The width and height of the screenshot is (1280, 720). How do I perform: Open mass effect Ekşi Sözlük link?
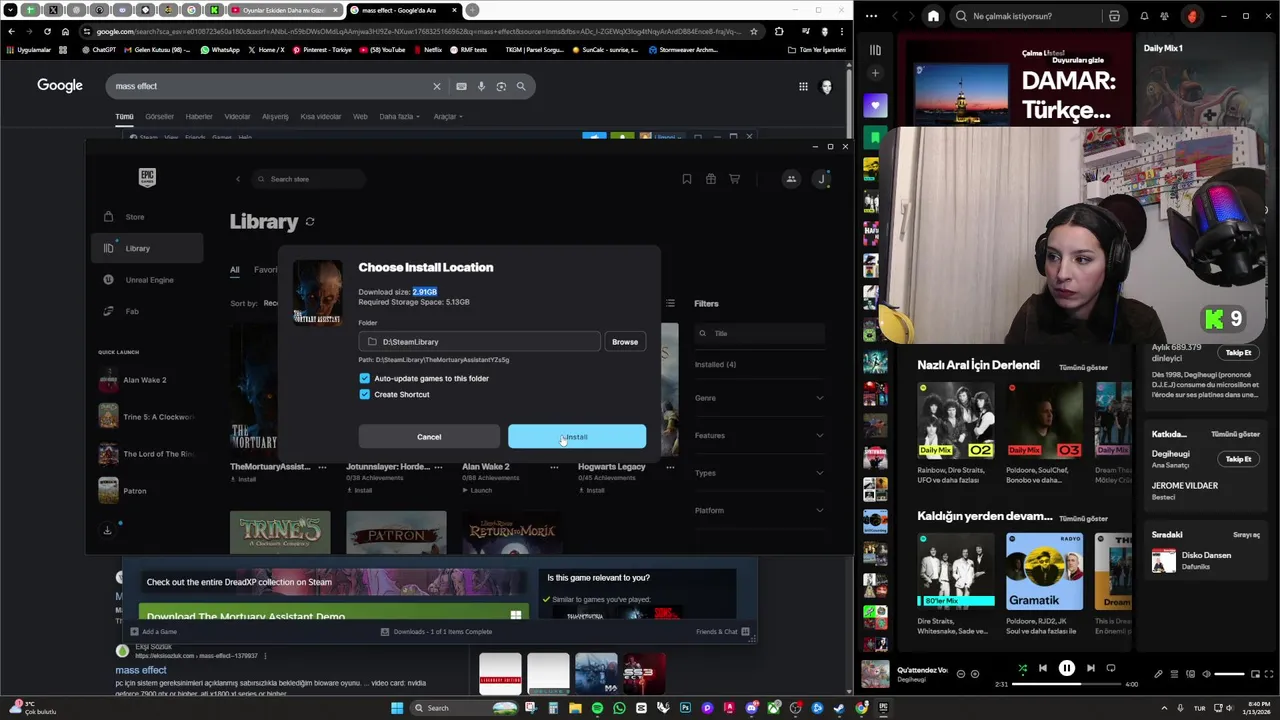click(141, 670)
